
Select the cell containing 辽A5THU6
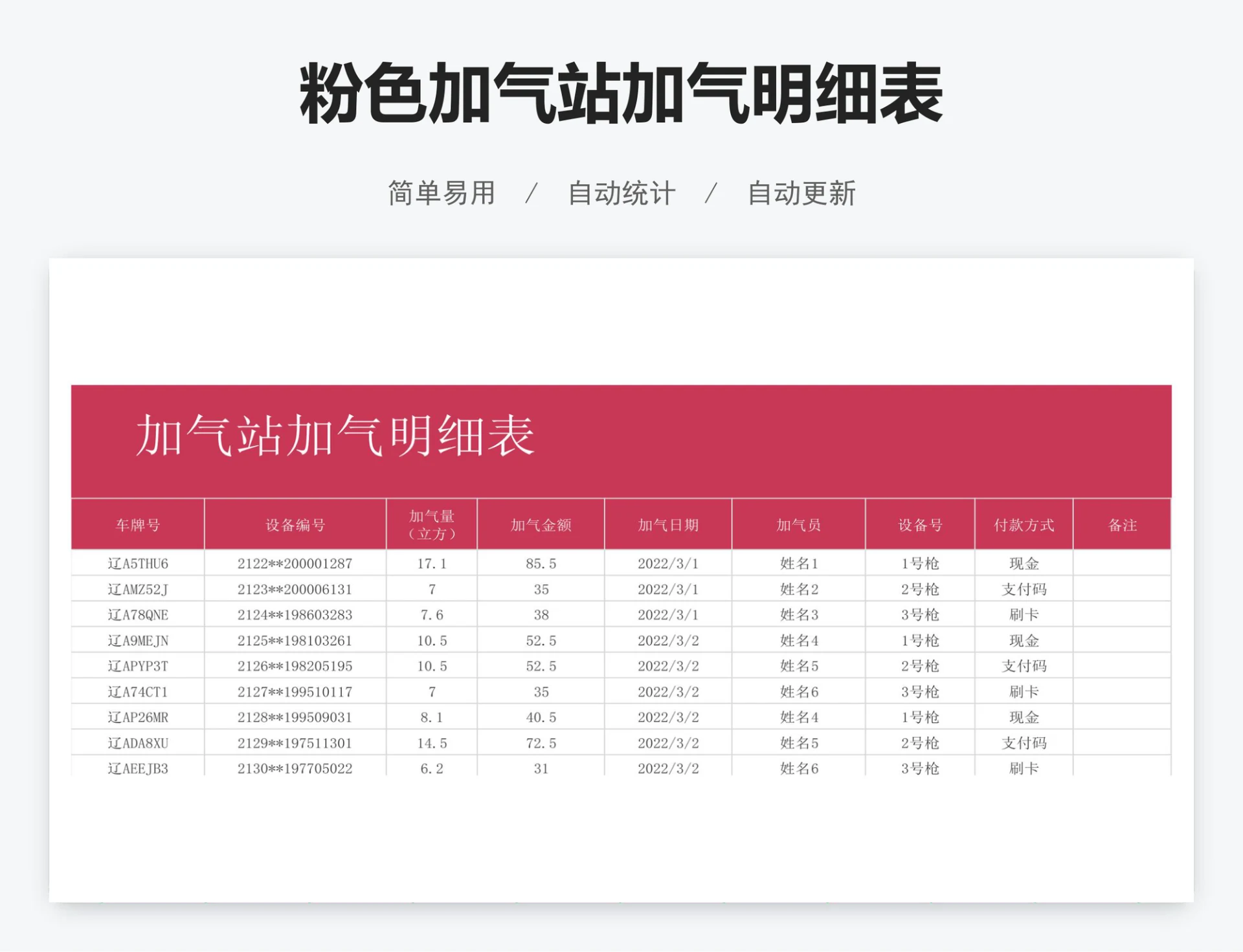coord(138,563)
